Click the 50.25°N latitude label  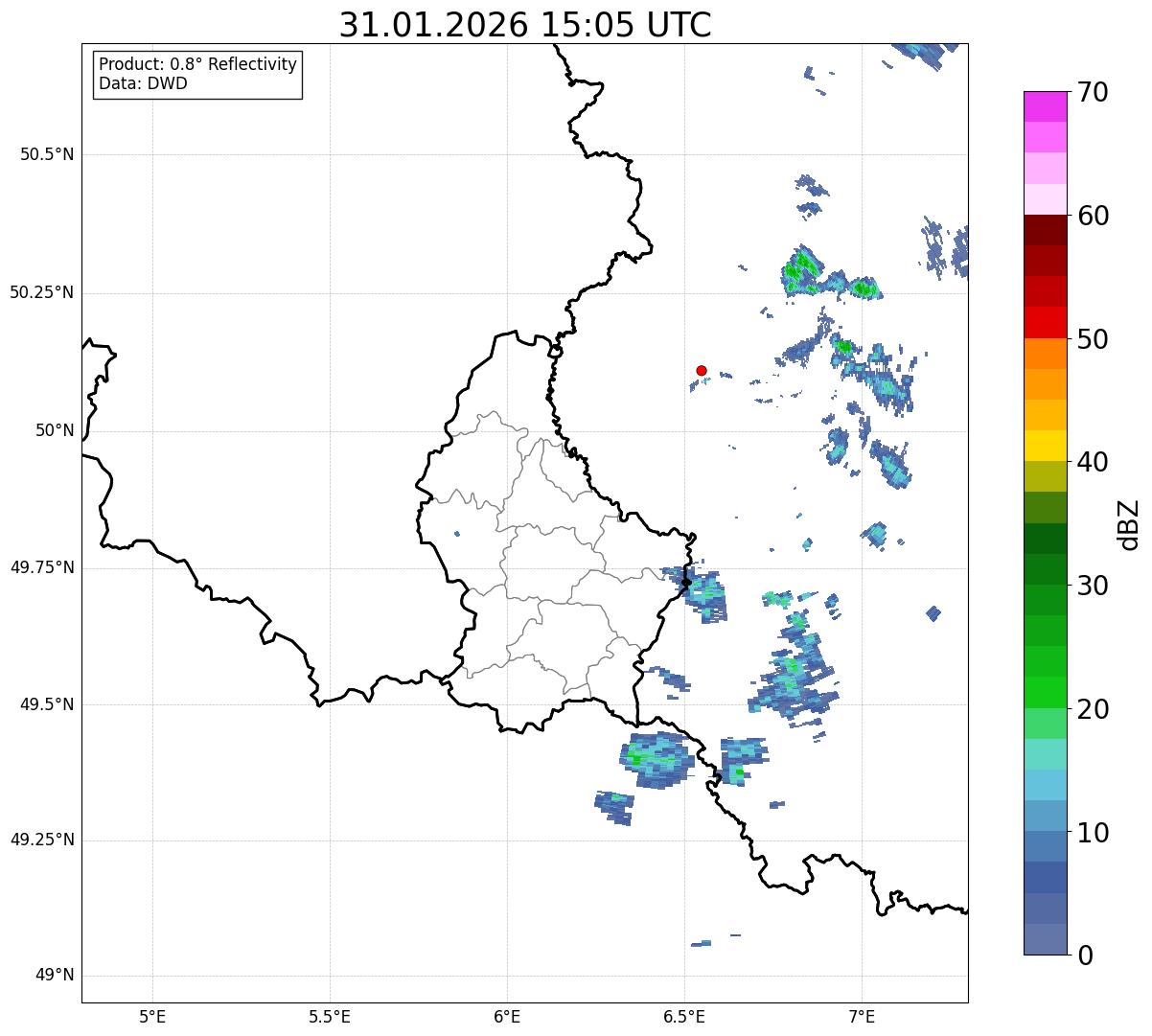pyautogui.click(x=41, y=292)
